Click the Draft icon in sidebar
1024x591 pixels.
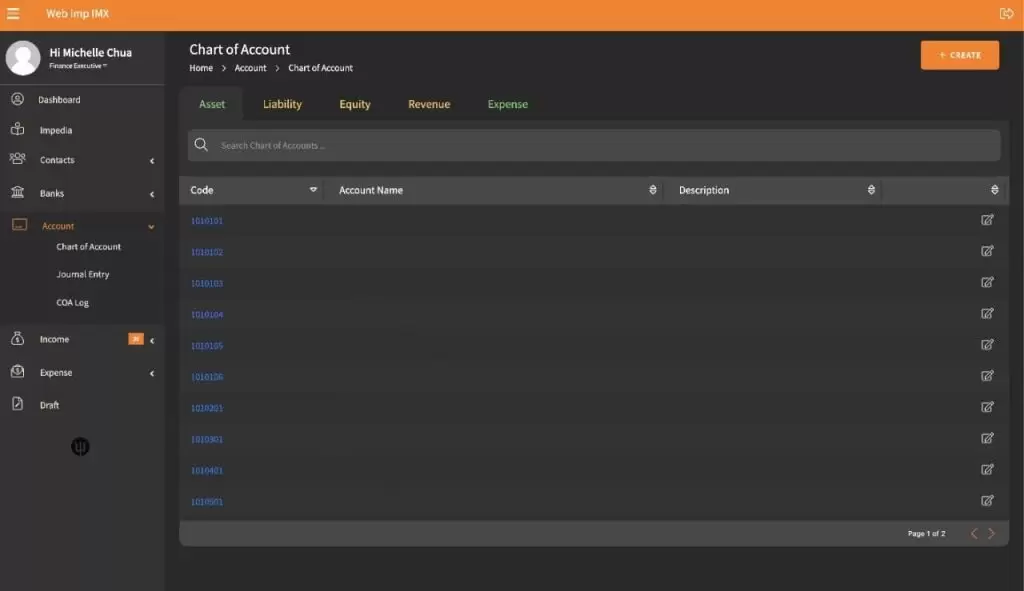click(17, 404)
